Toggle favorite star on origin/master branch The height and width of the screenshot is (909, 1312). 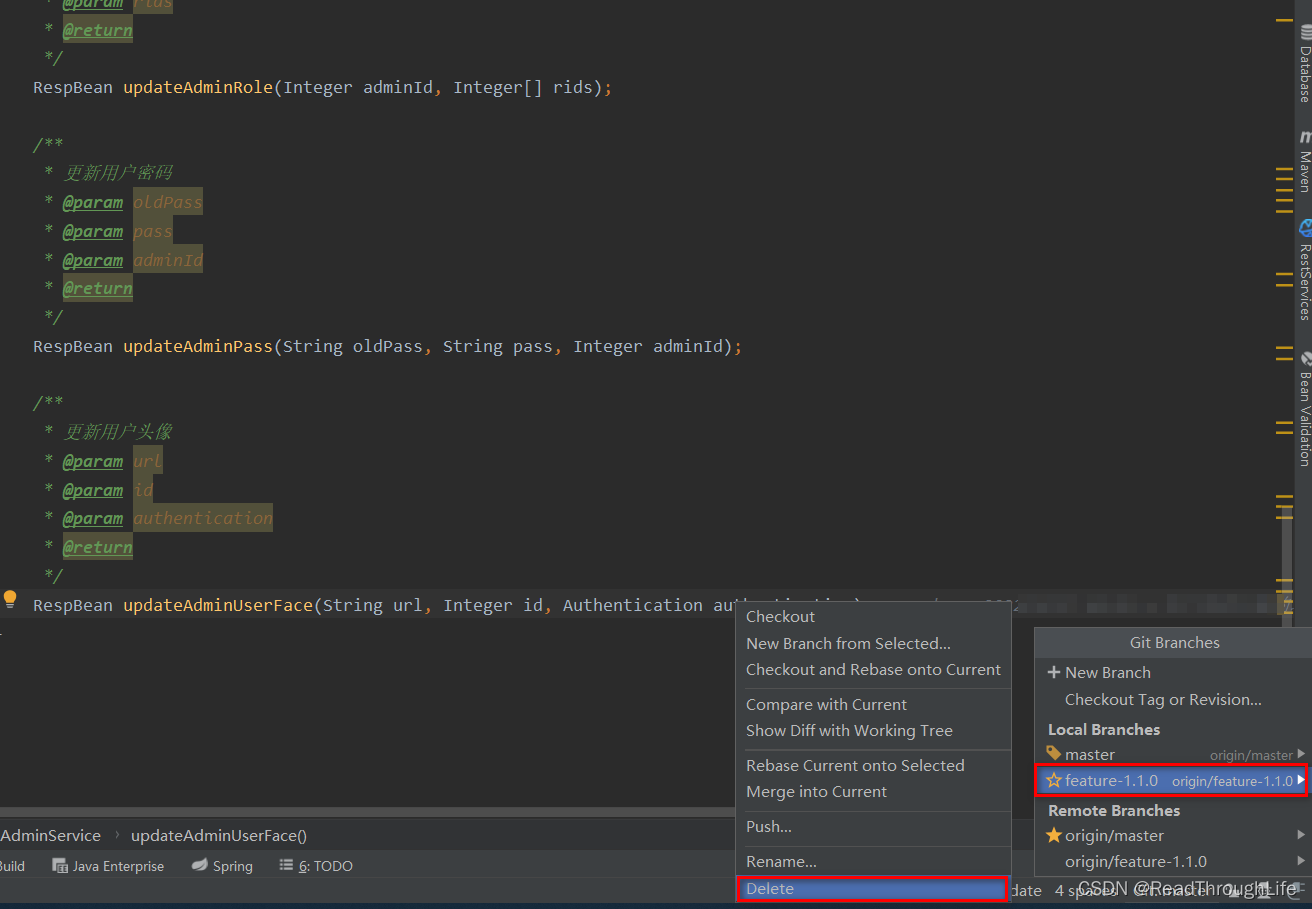pos(1054,835)
